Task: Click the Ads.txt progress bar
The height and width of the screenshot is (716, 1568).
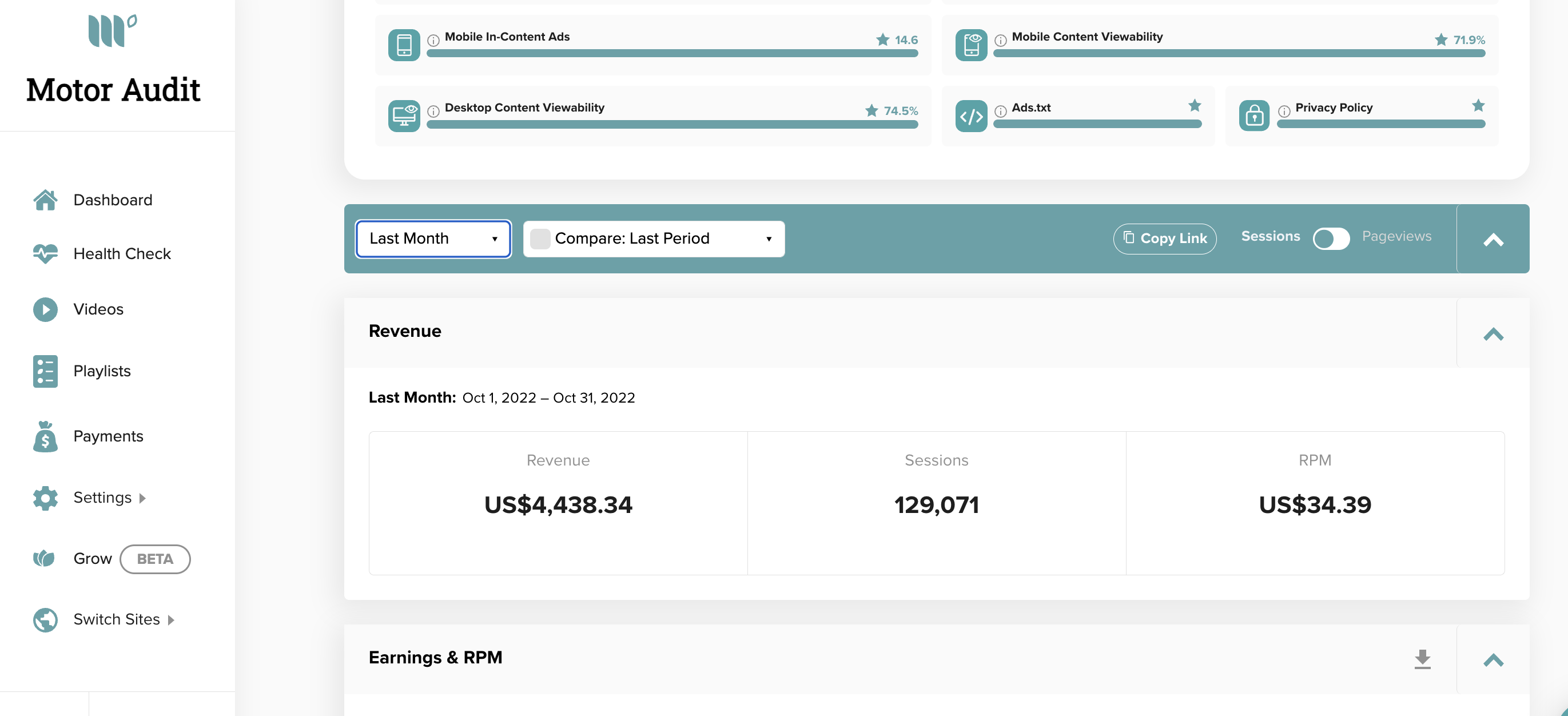Action: 1097,124
